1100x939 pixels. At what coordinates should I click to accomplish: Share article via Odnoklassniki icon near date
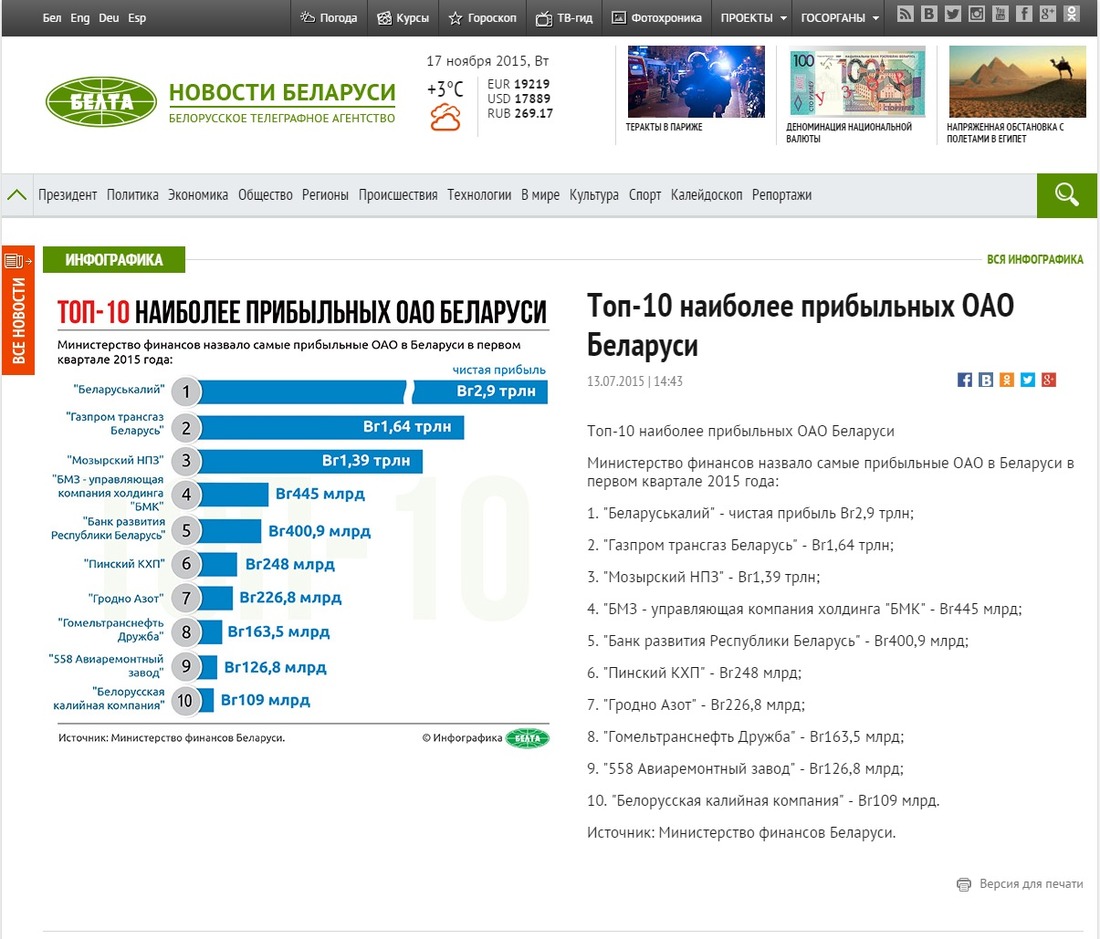click(x=1007, y=380)
